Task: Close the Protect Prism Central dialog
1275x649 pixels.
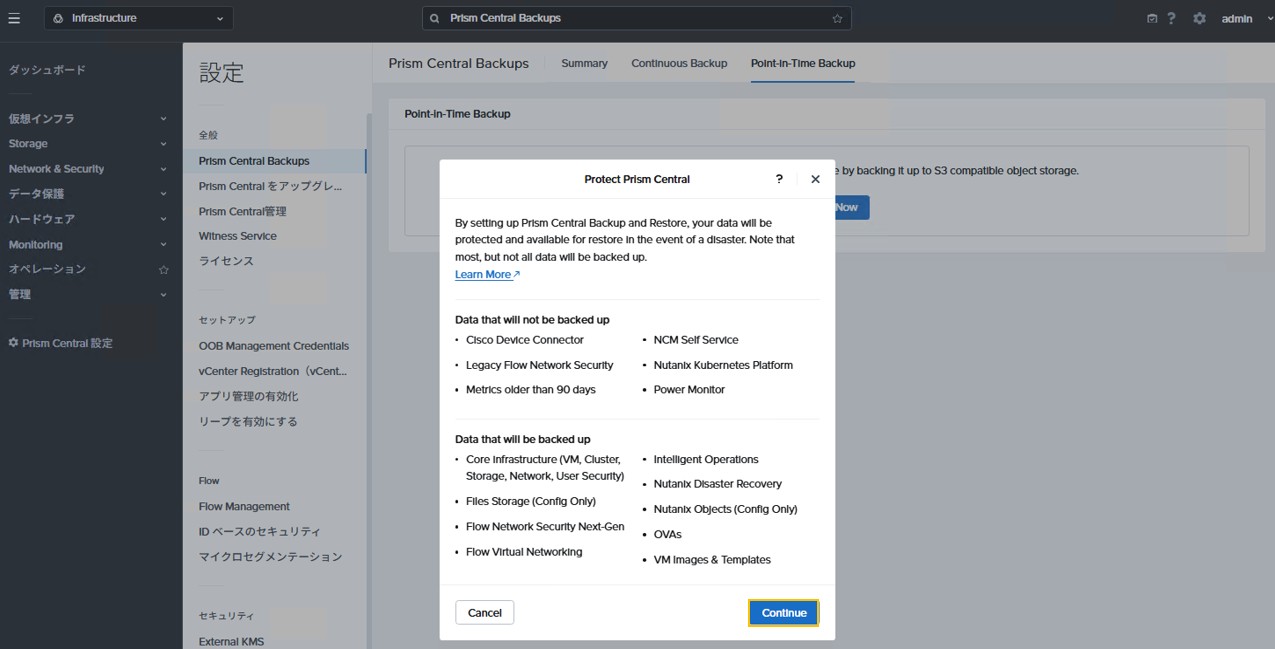Action: tap(815, 179)
